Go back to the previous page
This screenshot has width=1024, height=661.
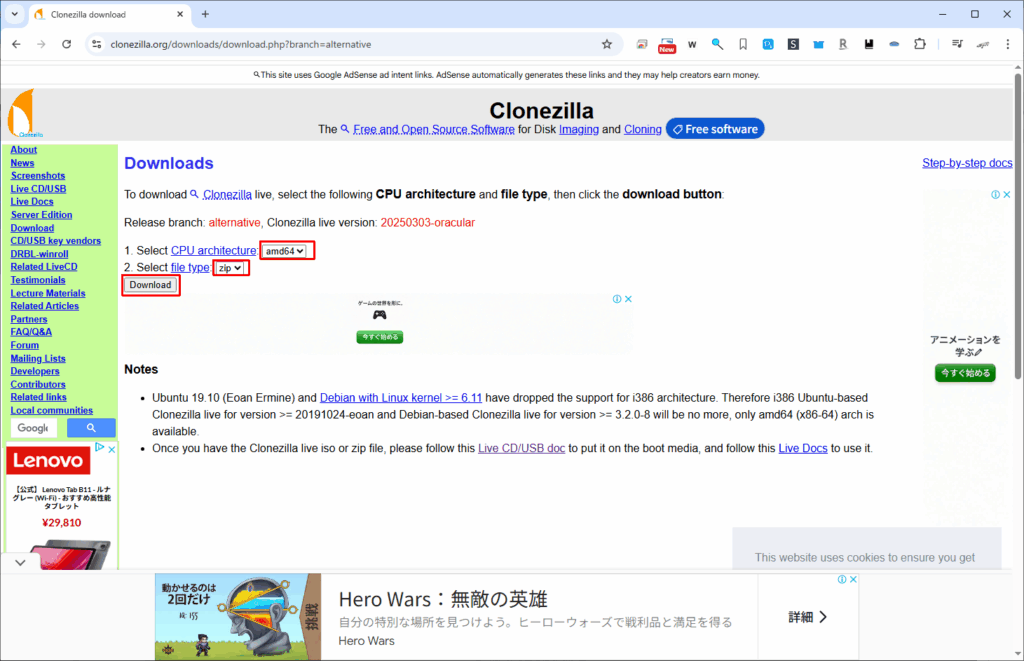pos(16,44)
